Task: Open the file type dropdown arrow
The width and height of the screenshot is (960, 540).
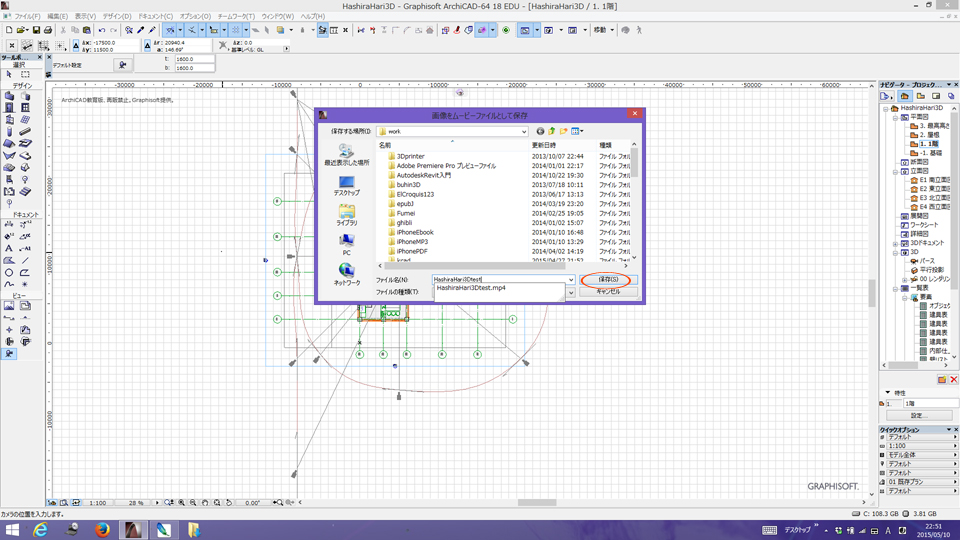Action: click(x=571, y=293)
